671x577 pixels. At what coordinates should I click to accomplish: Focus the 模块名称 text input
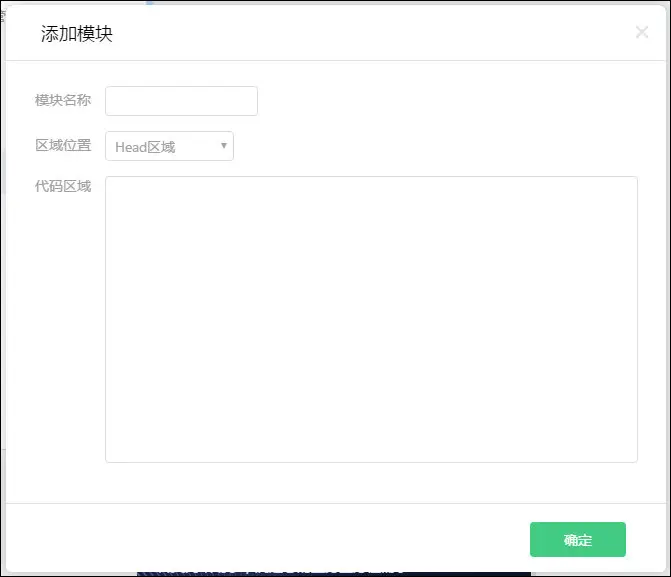point(181,101)
